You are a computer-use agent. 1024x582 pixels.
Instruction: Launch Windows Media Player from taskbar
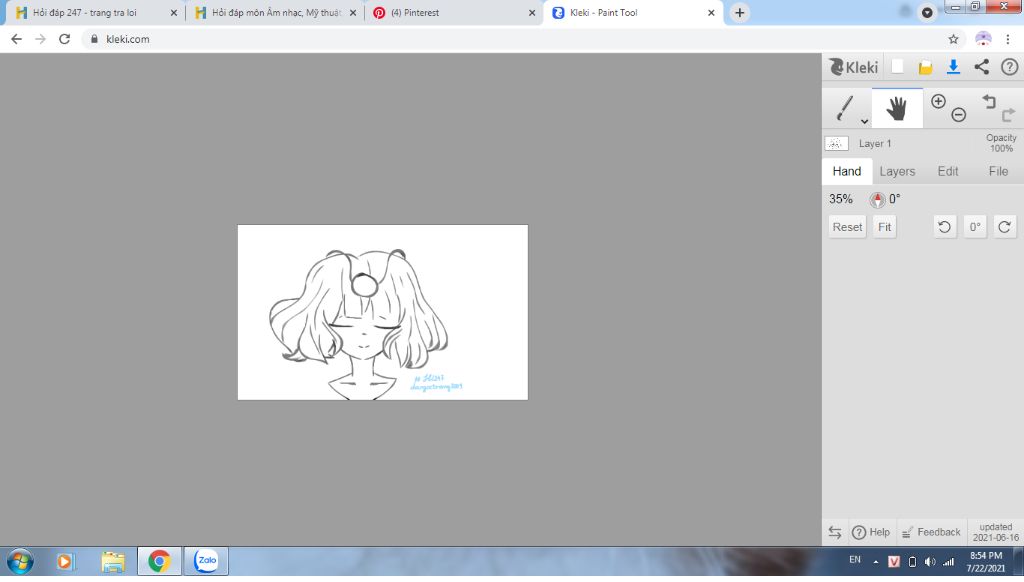coord(65,561)
